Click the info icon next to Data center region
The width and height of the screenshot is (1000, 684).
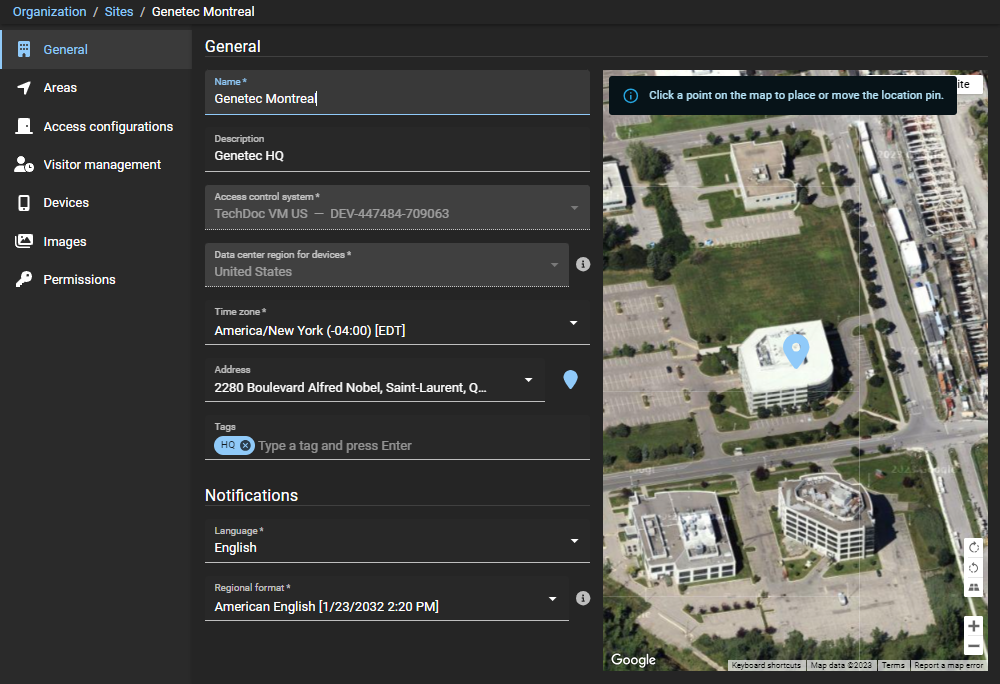coord(583,264)
